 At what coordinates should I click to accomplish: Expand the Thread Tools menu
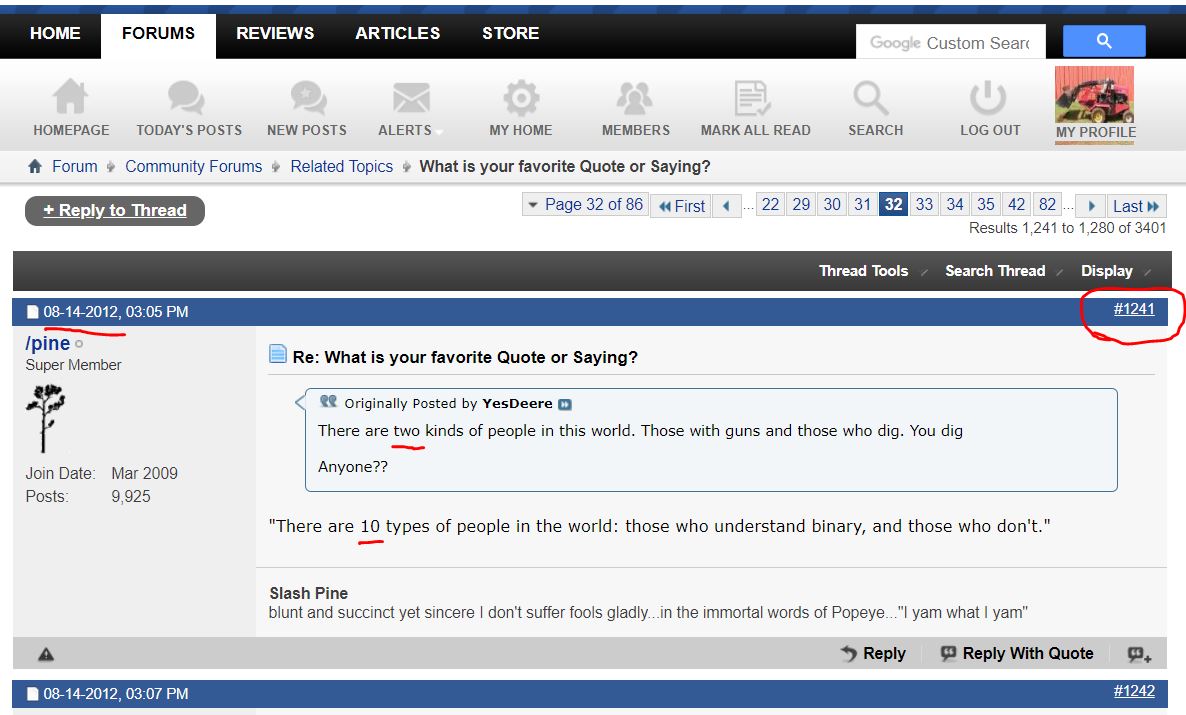pos(864,271)
